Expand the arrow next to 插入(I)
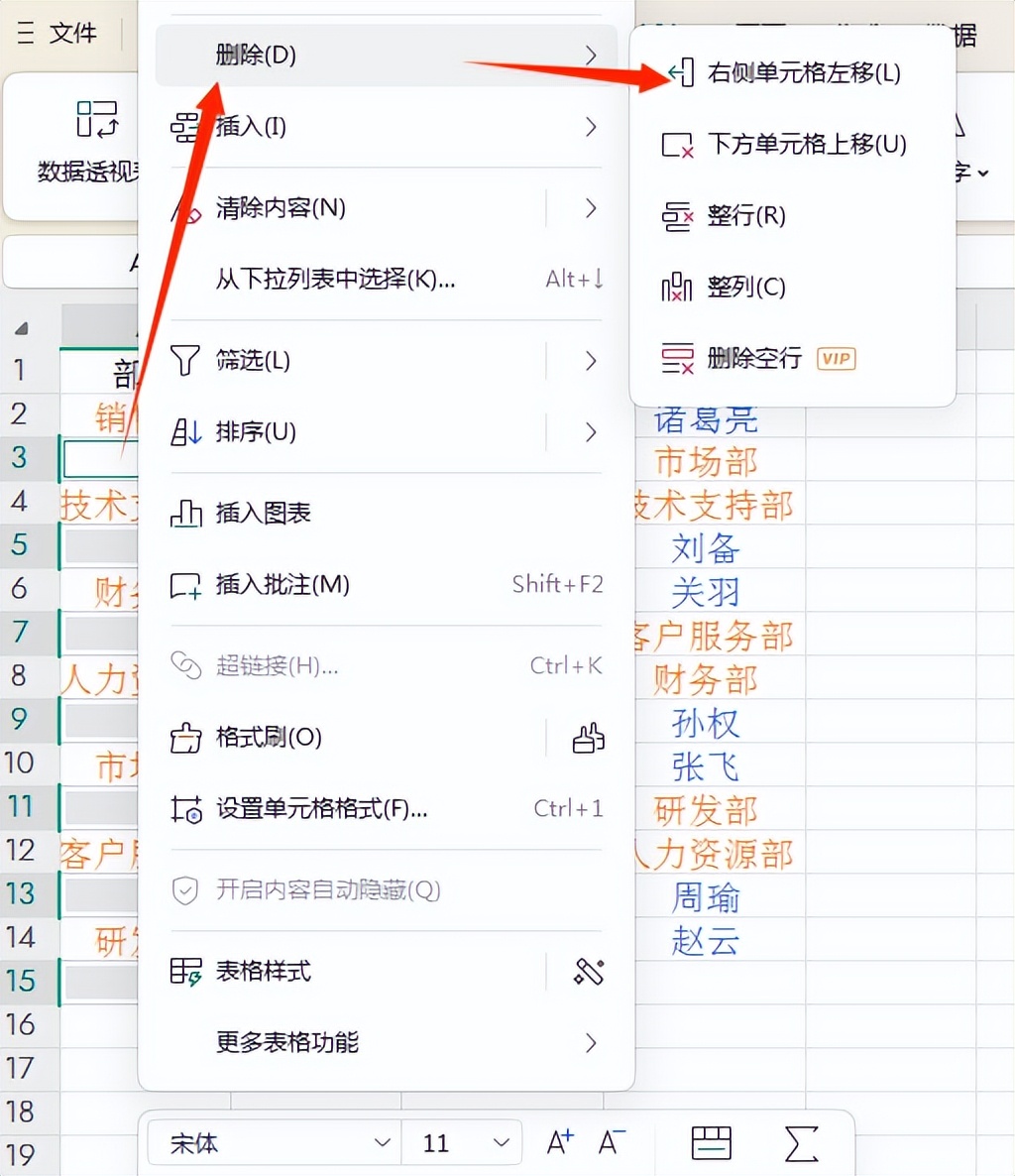This screenshot has width=1015, height=1176. [591, 127]
